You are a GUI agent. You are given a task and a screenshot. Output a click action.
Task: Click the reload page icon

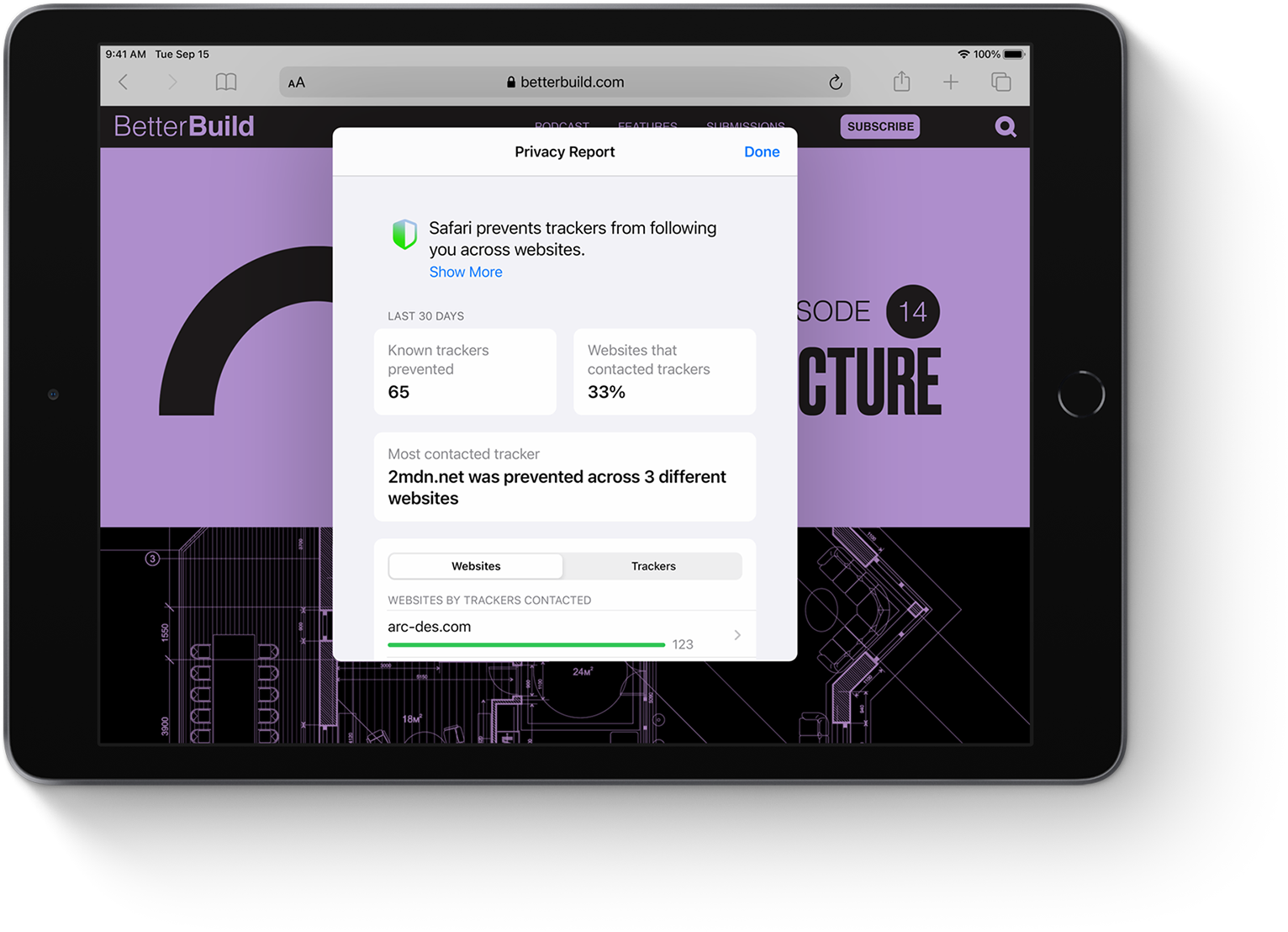835,82
